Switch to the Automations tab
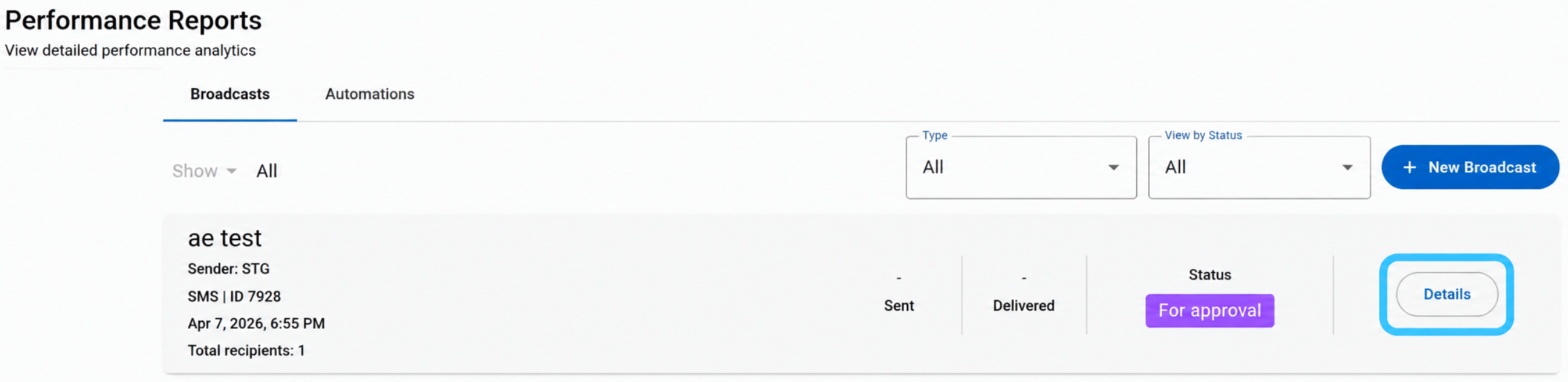The width and height of the screenshot is (1568, 382). tap(370, 94)
